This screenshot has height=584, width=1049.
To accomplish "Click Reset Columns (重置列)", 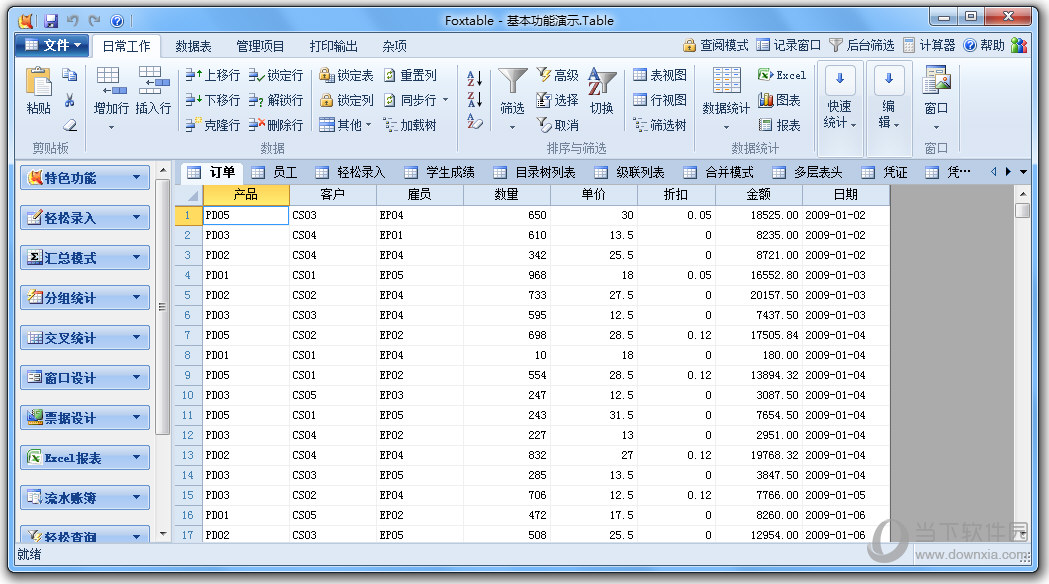I will [x=410, y=75].
